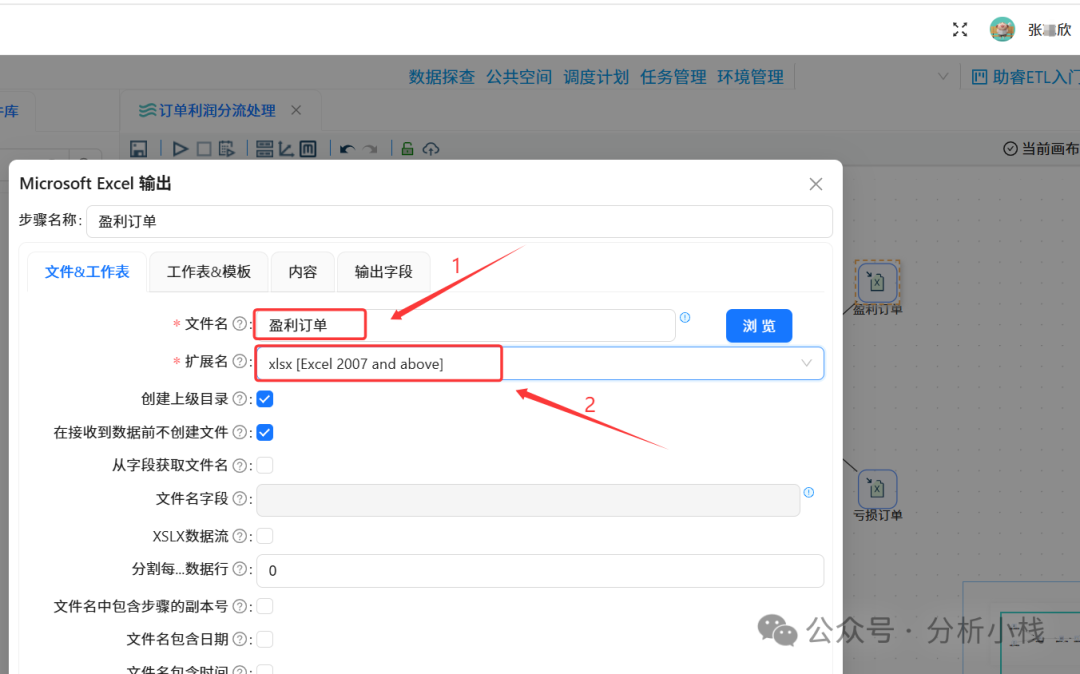This screenshot has width=1080, height=674.
Task: Click the 文件名 input containing 盈利订单
Action: 466,325
